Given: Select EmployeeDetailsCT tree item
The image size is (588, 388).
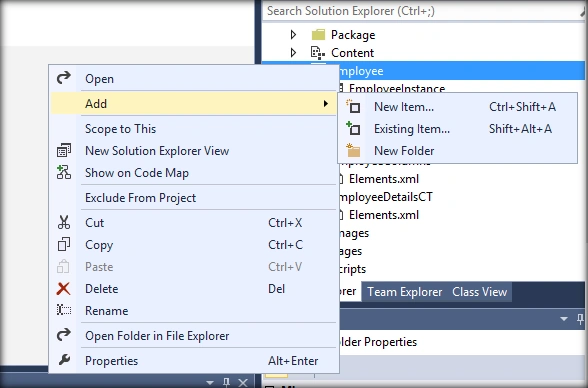Looking at the screenshot, I should coord(386,197).
